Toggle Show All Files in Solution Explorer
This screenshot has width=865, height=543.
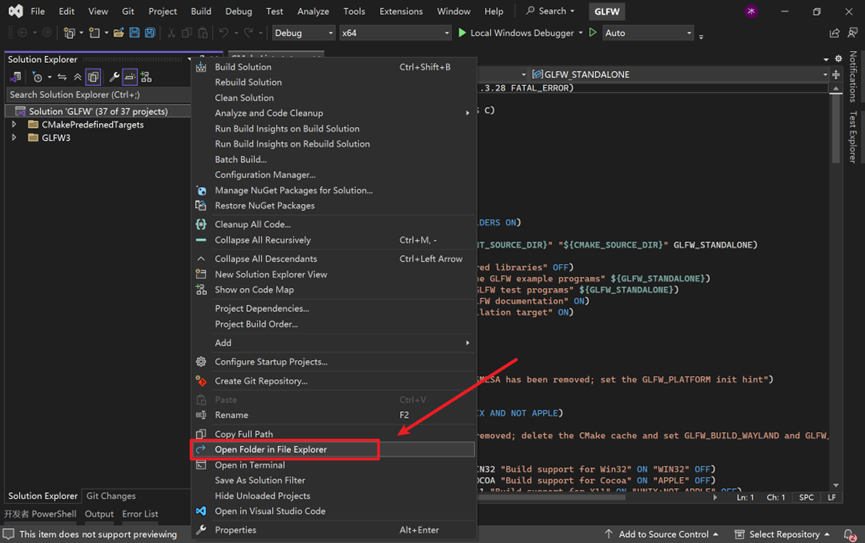pos(93,77)
